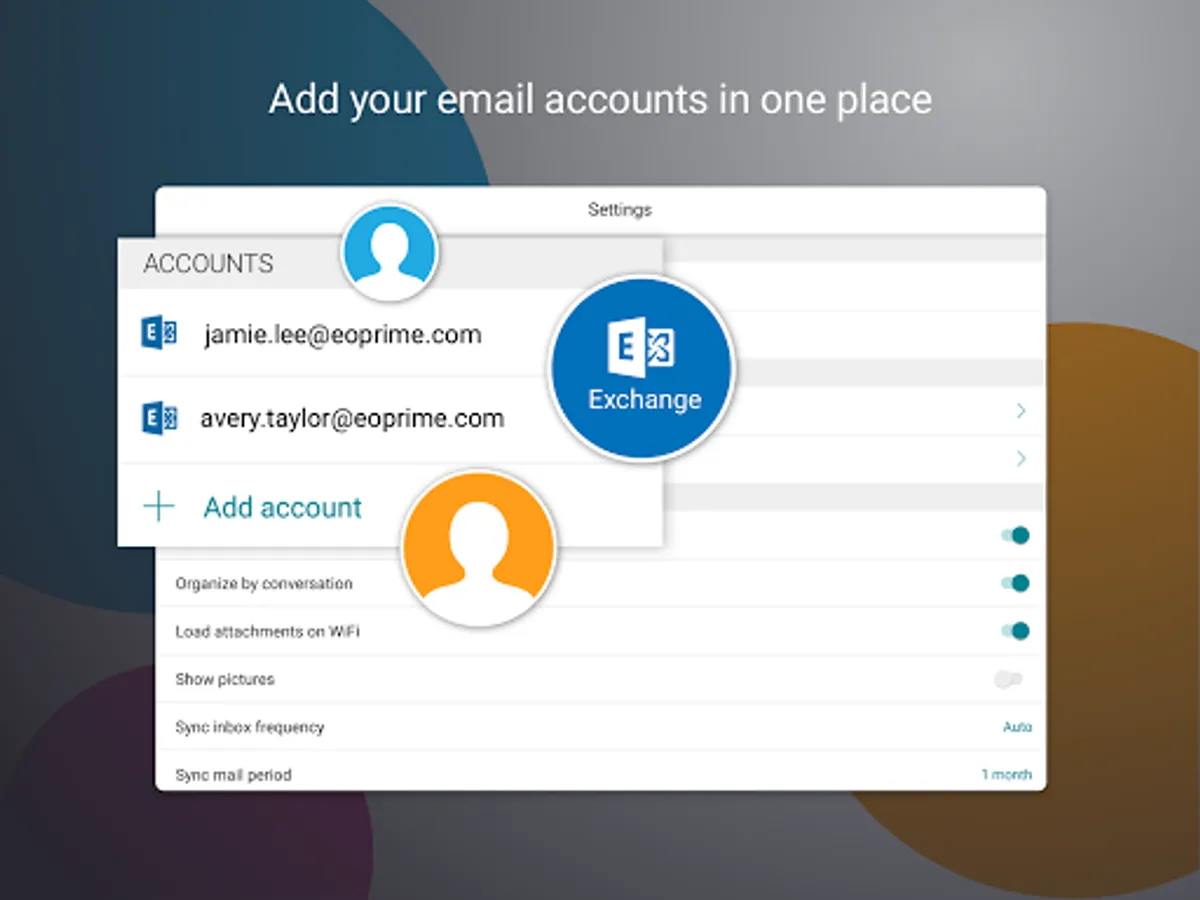Toggle the Organize by conversation switch

(x=1015, y=583)
